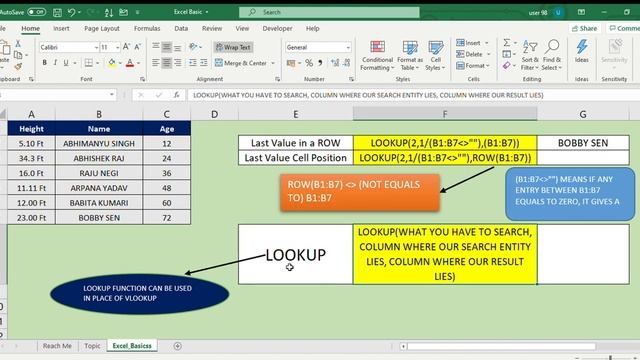Switch to the Topic sheet tab
The width and height of the screenshot is (640, 360).
pos(92,346)
